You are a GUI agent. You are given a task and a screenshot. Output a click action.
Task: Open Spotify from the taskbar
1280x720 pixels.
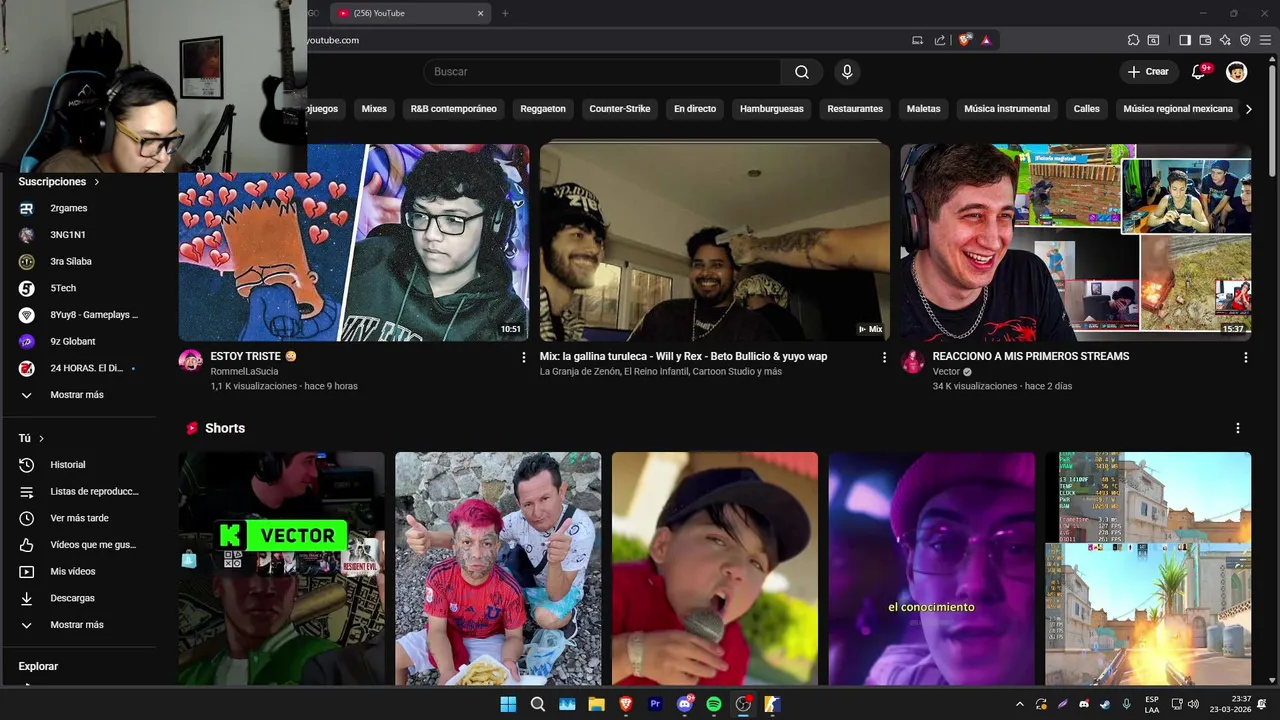coord(714,704)
